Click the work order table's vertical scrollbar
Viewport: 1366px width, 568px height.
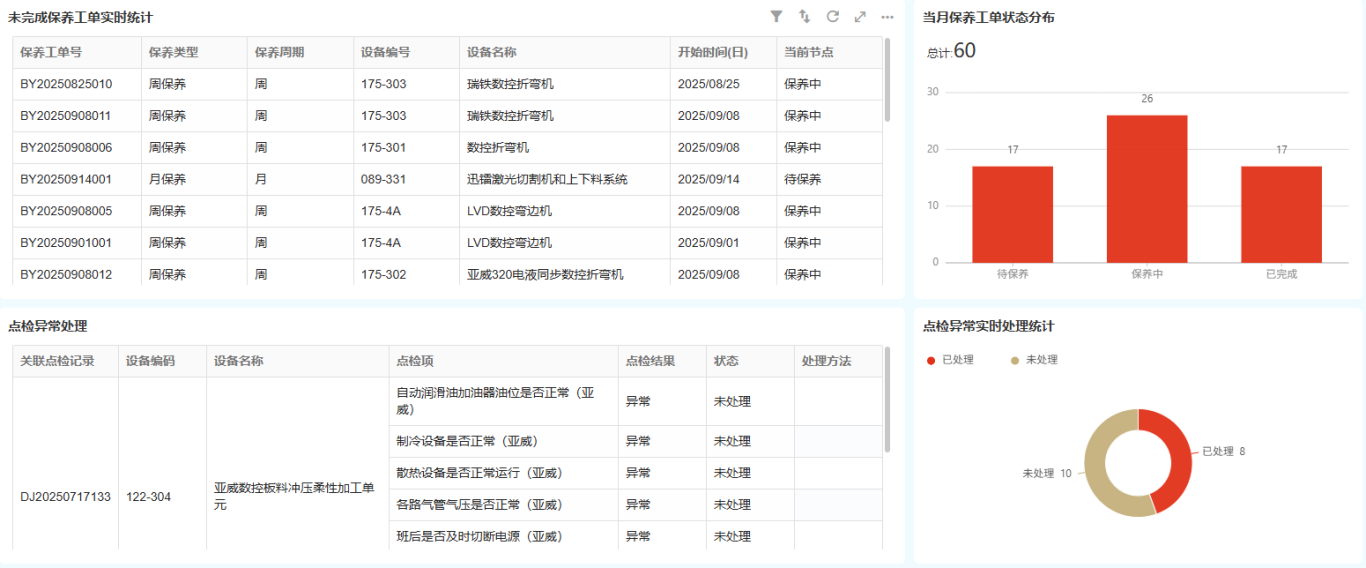pos(886,80)
